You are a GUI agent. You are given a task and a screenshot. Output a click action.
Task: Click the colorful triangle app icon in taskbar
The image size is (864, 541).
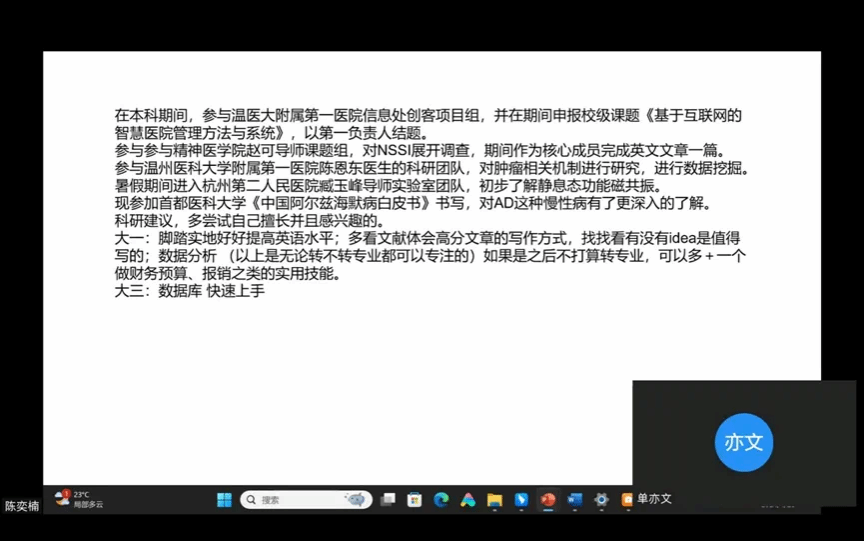468,499
